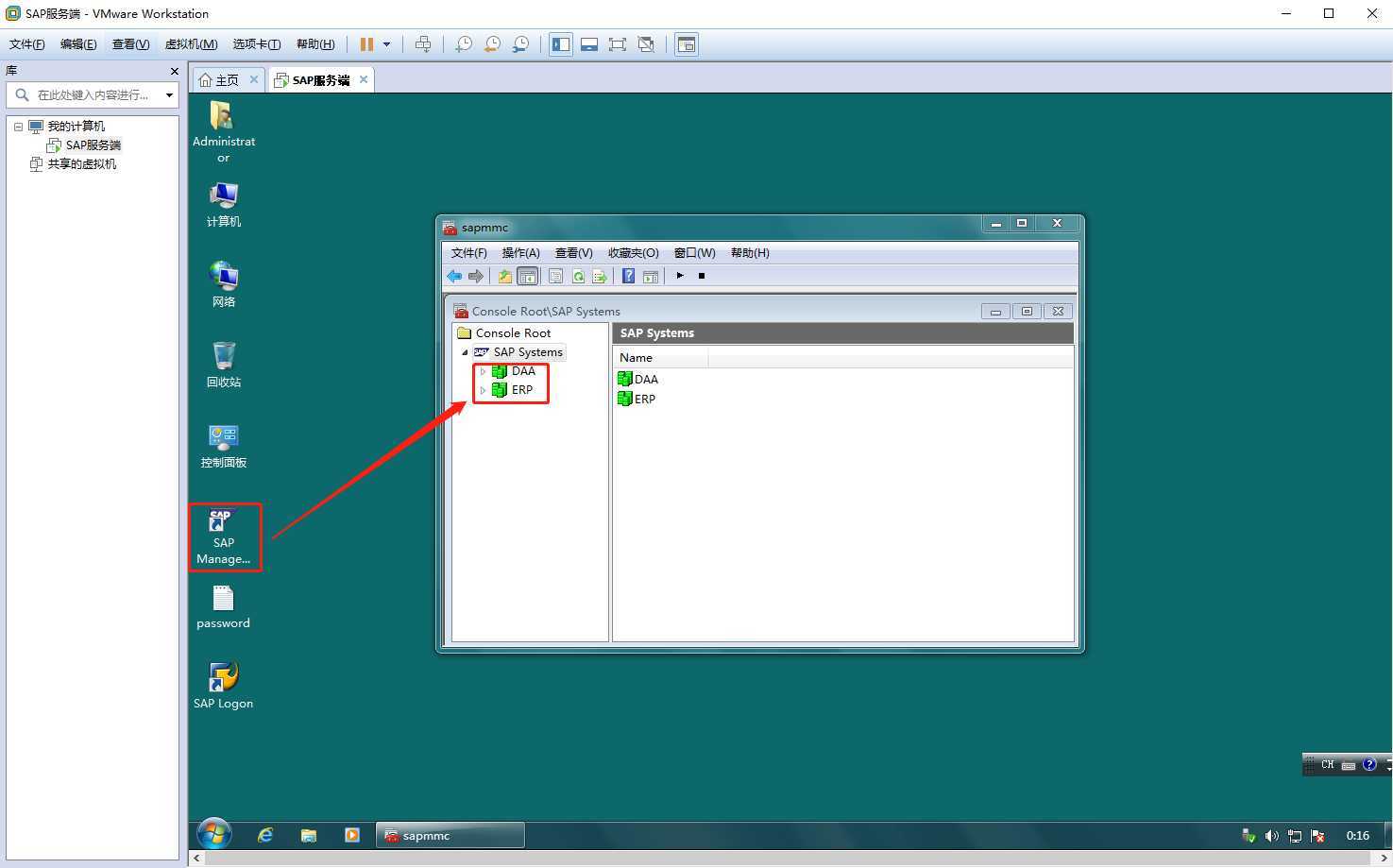Open the SAP Management Console desktop shortcut
The height and width of the screenshot is (868, 1393).
point(224,537)
